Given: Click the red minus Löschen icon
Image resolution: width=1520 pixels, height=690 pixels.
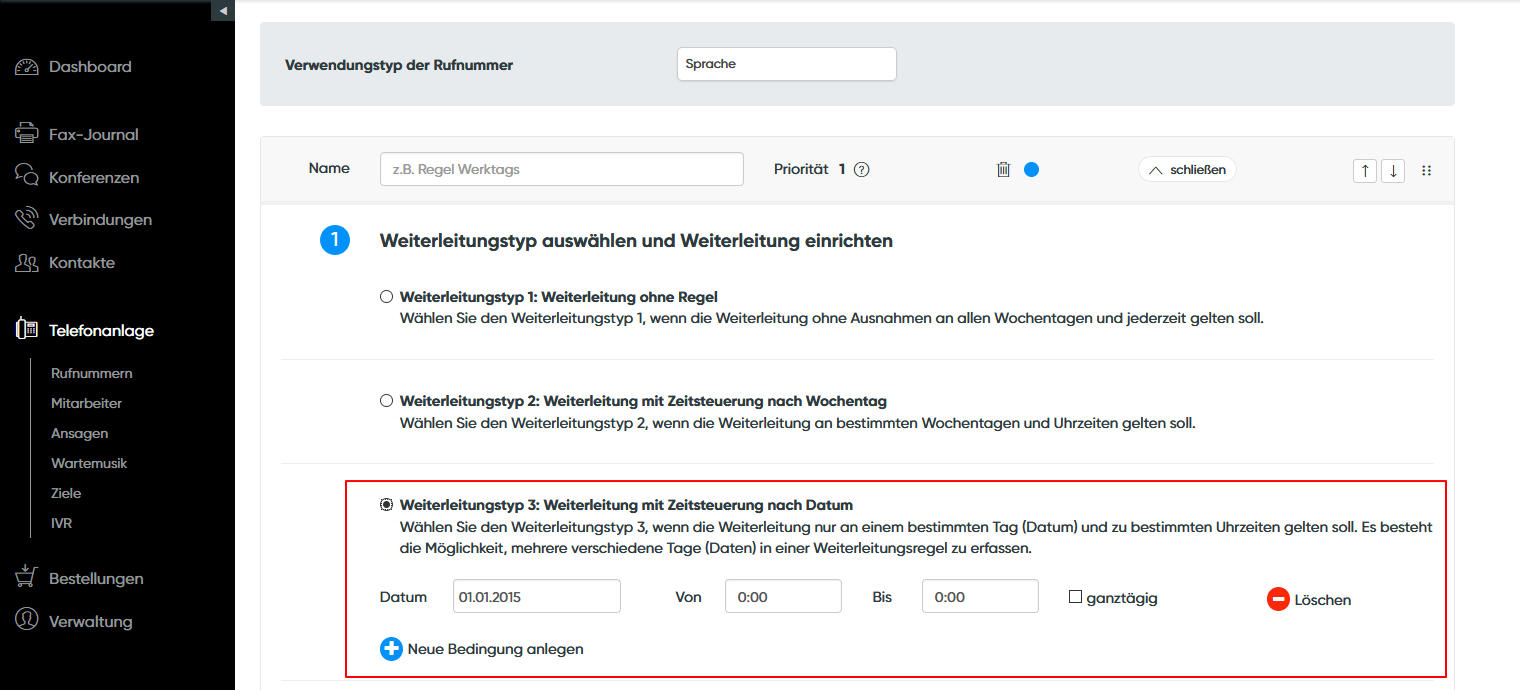Looking at the screenshot, I should click(x=1278, y=600).
